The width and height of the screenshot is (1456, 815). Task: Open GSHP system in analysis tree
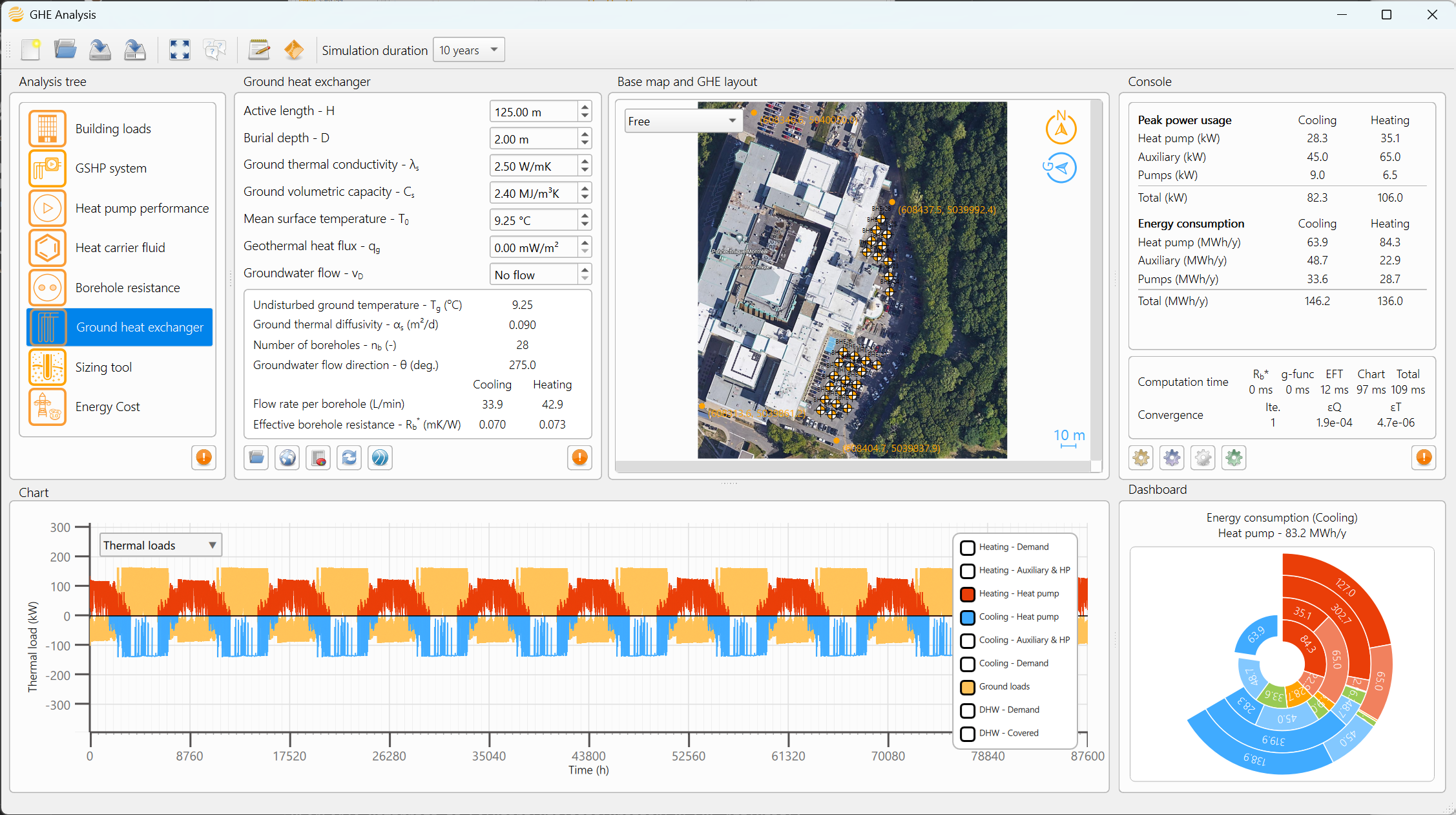tap(120, 168)
